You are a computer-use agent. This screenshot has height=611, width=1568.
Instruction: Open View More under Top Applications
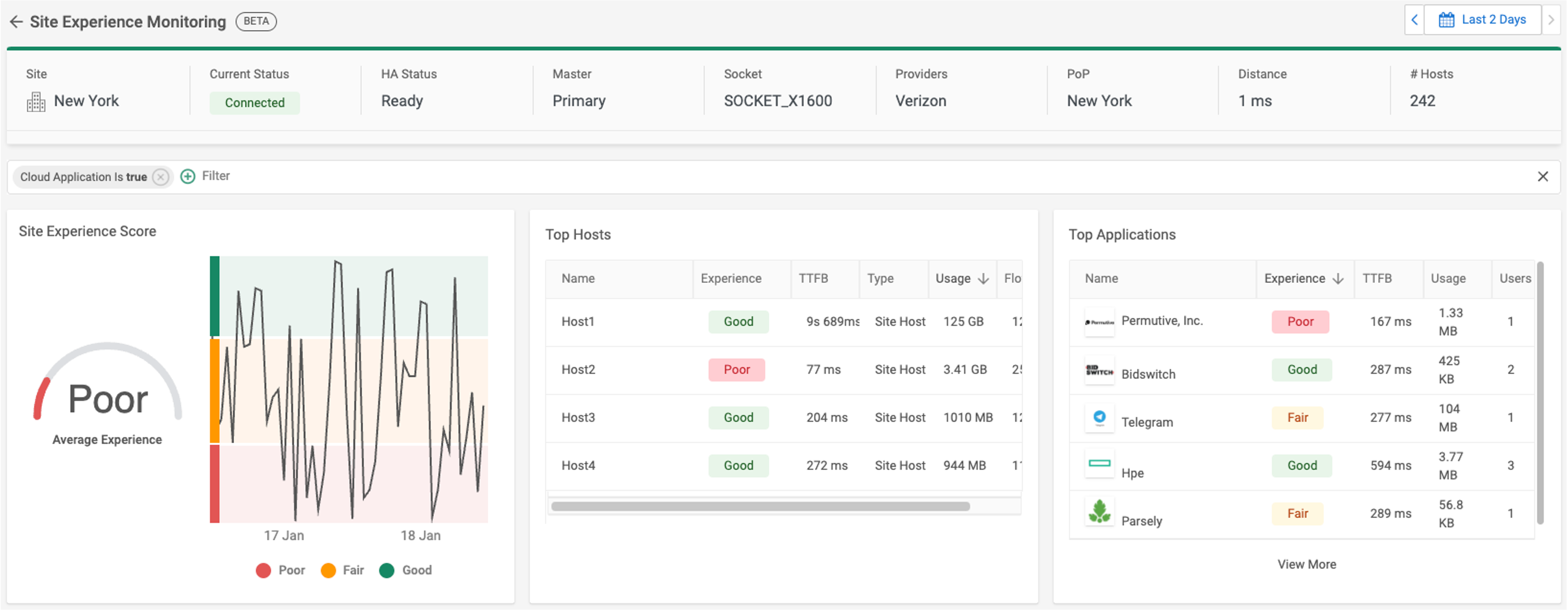(x=1307, y=564)
